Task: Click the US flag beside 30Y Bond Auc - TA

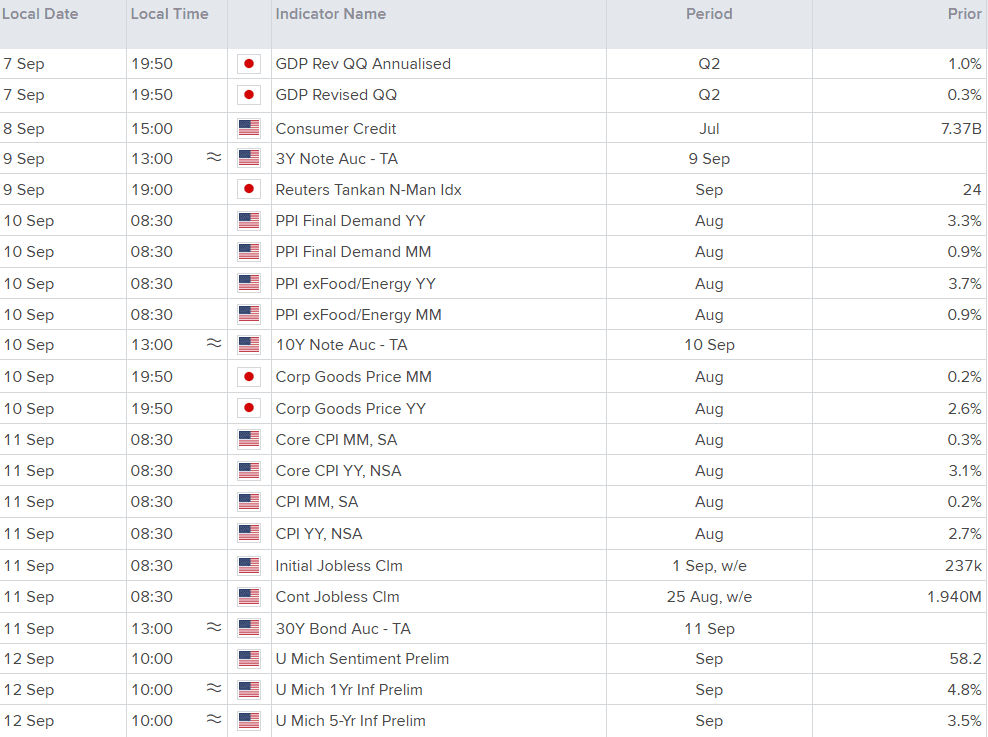Action: pyautogui.click(x=249, y=628)
